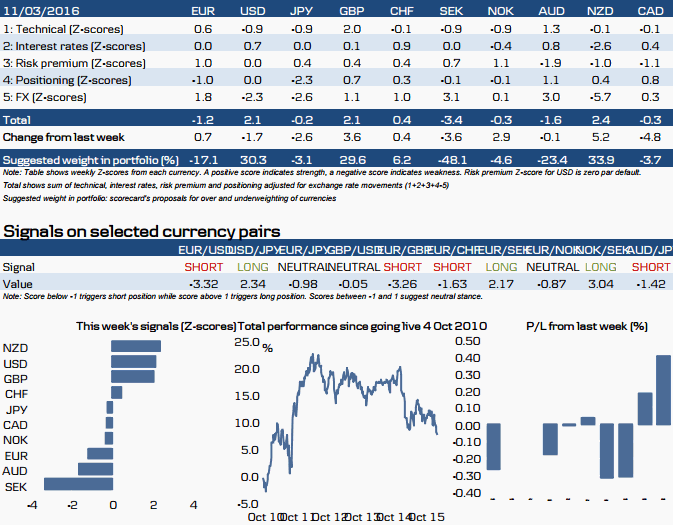Click the -48.1 suggested weight value for SEK
The width and height of the screenshot is (673, 525).
pos(451,159)
